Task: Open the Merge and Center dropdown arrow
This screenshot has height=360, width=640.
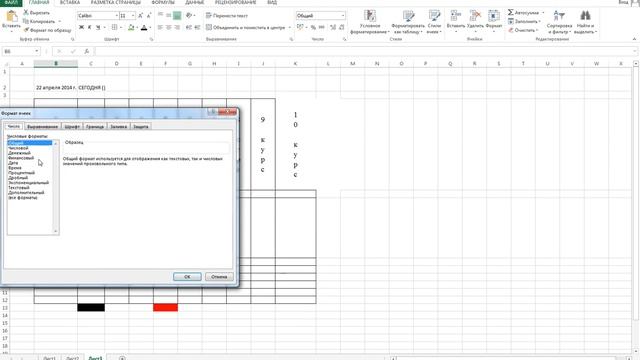Action: click(x=289, y=27)
